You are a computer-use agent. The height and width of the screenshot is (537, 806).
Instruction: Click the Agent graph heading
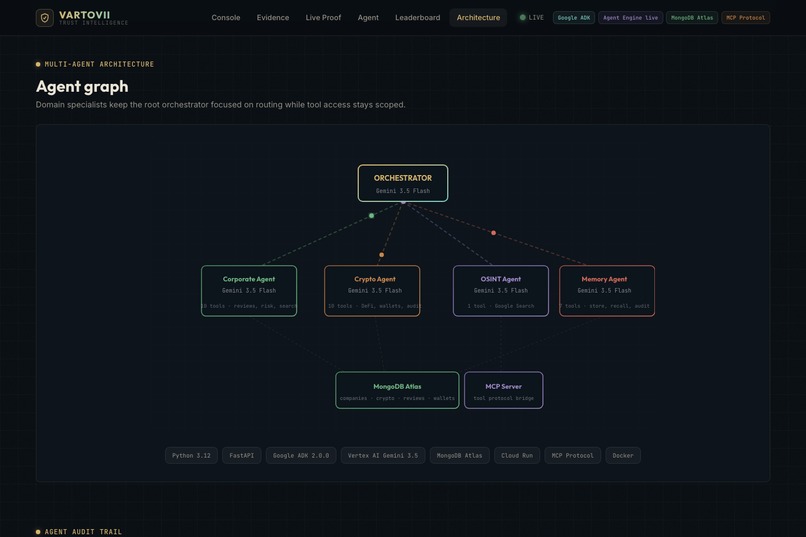(x=82, y=86)
